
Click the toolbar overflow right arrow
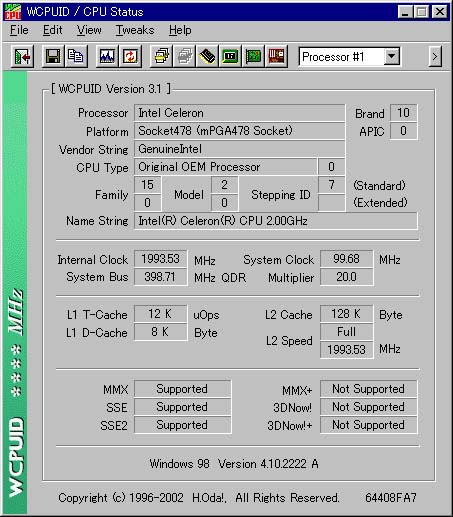click(435, 57)
